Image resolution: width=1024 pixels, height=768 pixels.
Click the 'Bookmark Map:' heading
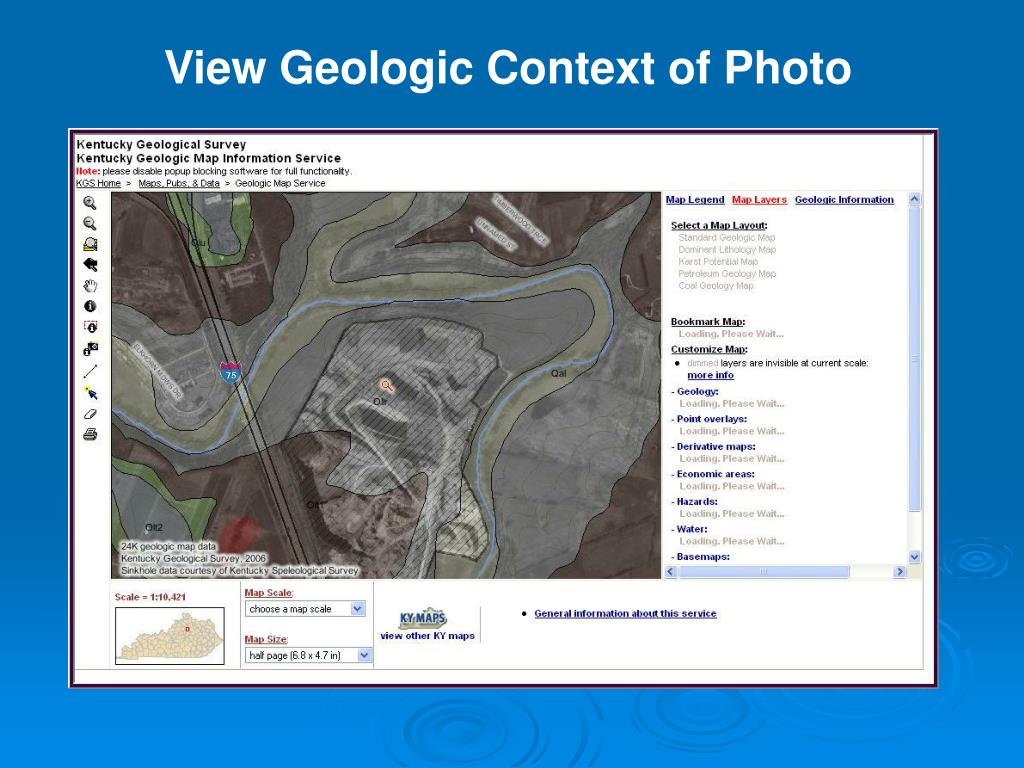[708, 321]
